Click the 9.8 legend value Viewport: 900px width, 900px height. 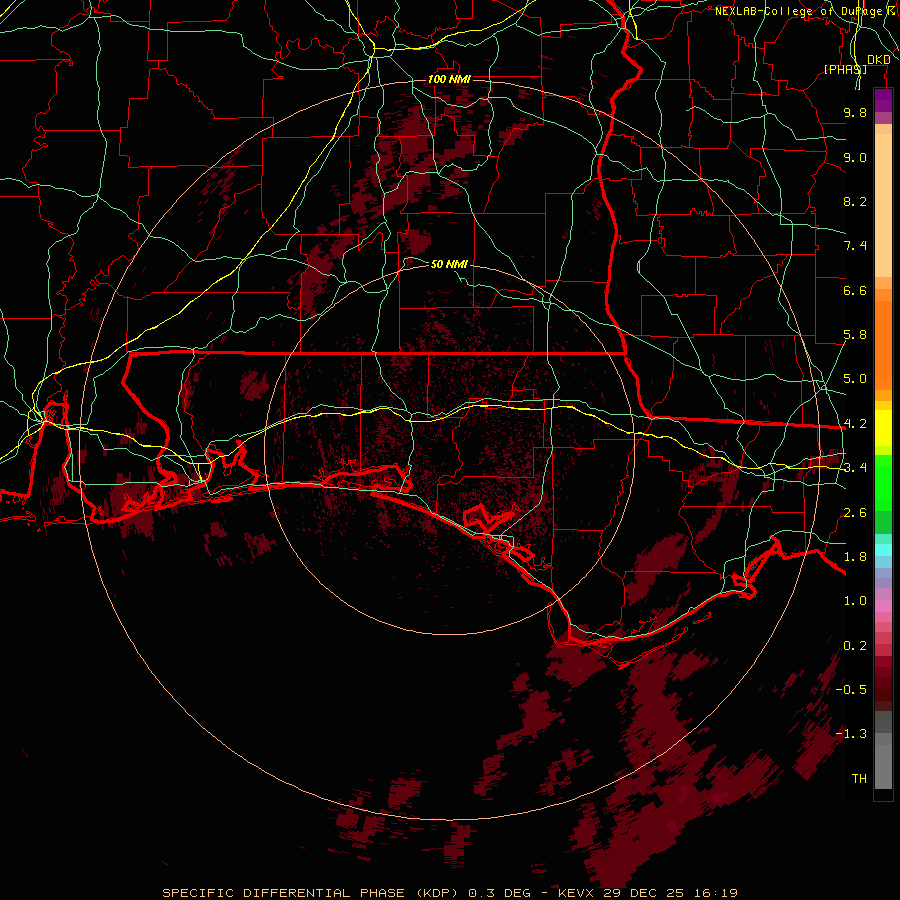point(855,113)
